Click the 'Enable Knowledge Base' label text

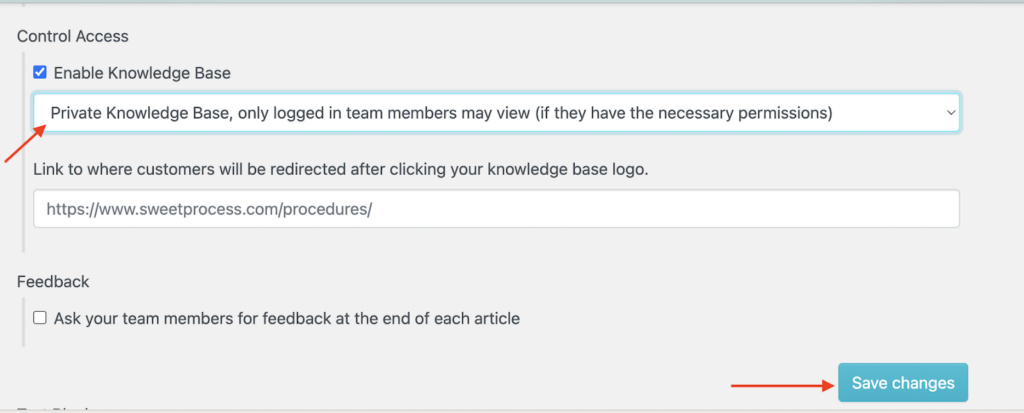click(142, 73)
